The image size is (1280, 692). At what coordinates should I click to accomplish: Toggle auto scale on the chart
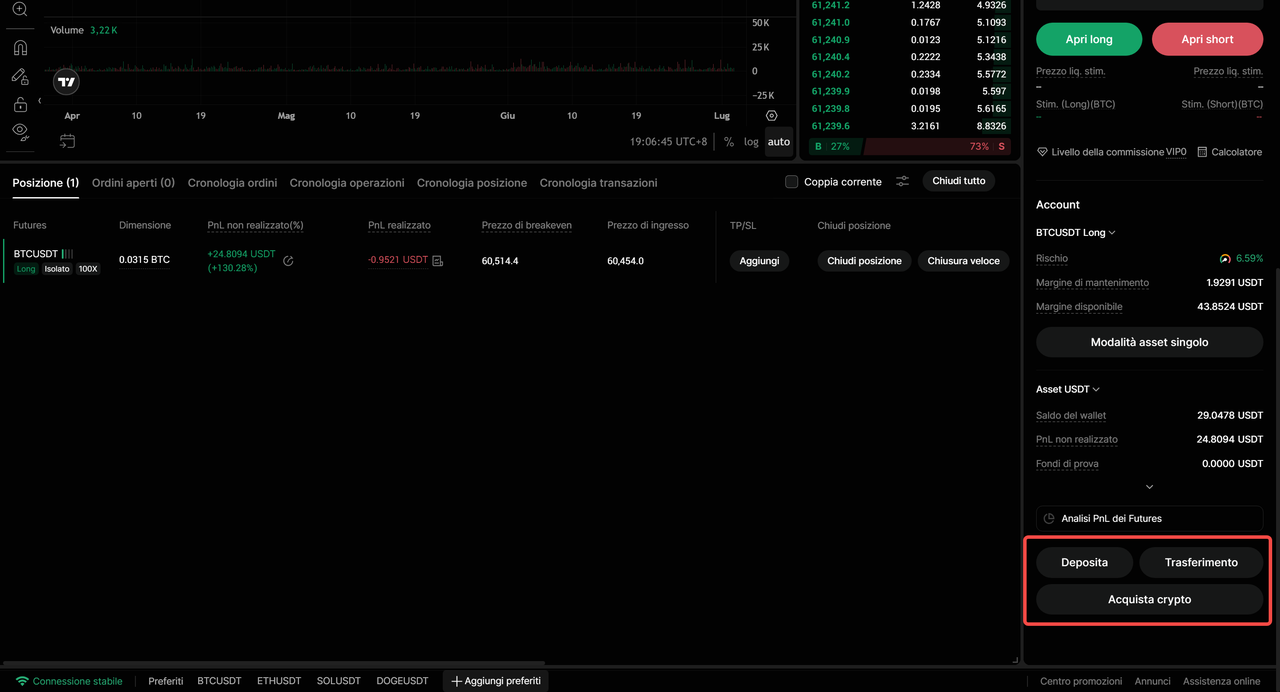tap(779, 142)
